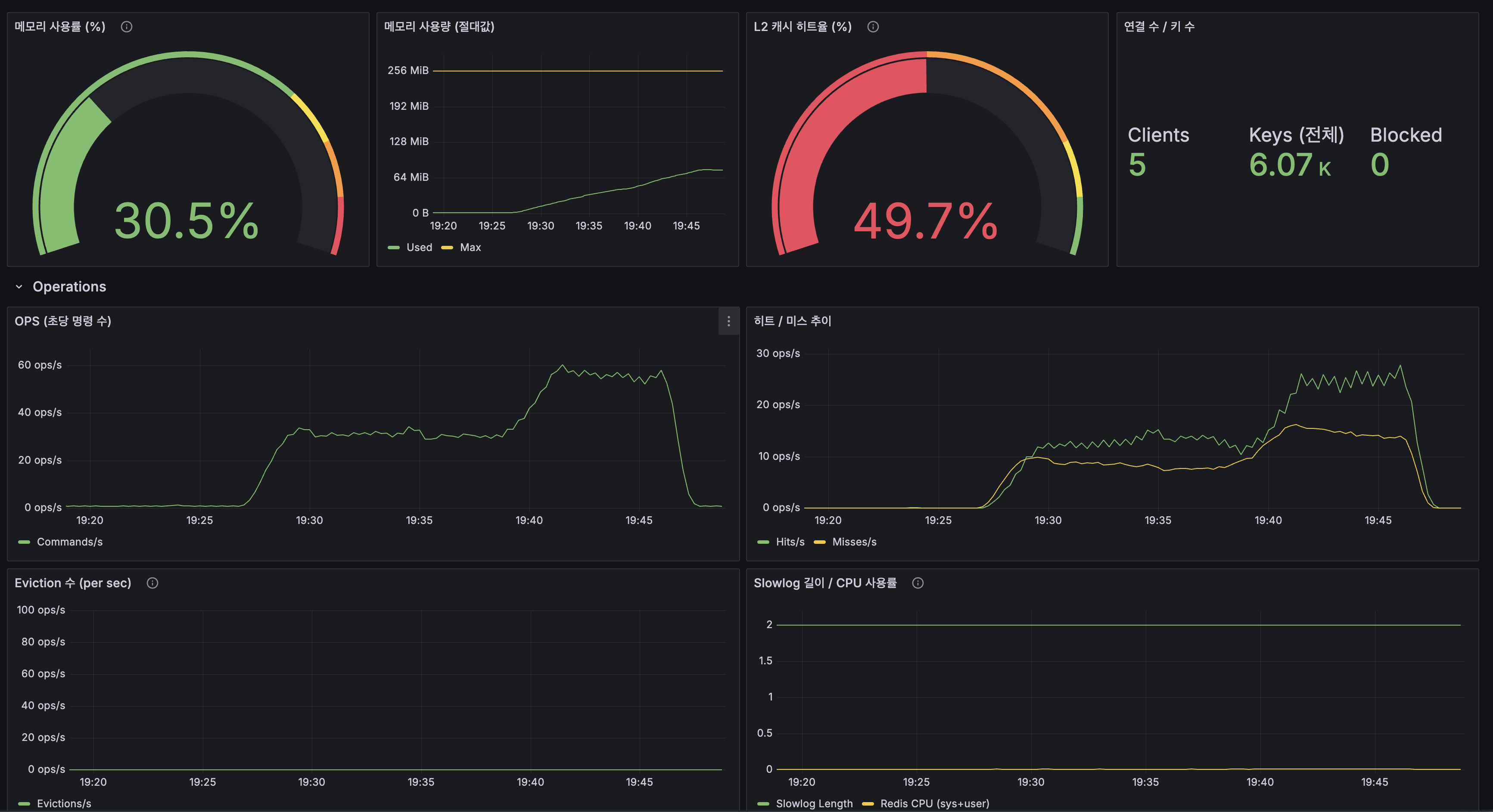Open the kebab menu on OPS panel
Image resolution: width=1493 pixels, height=812 pixels.
(728, 322)
